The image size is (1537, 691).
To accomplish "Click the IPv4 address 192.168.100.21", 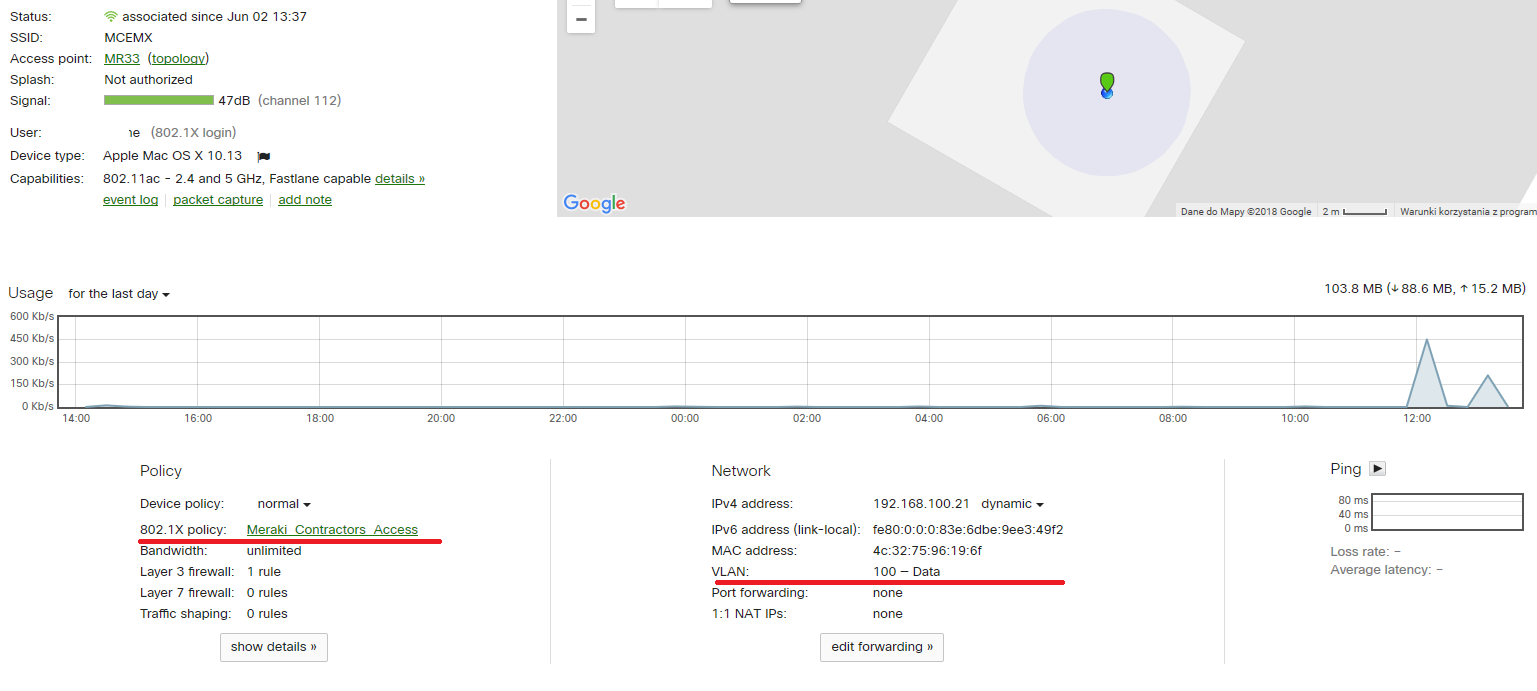I will tap(922, 504).
